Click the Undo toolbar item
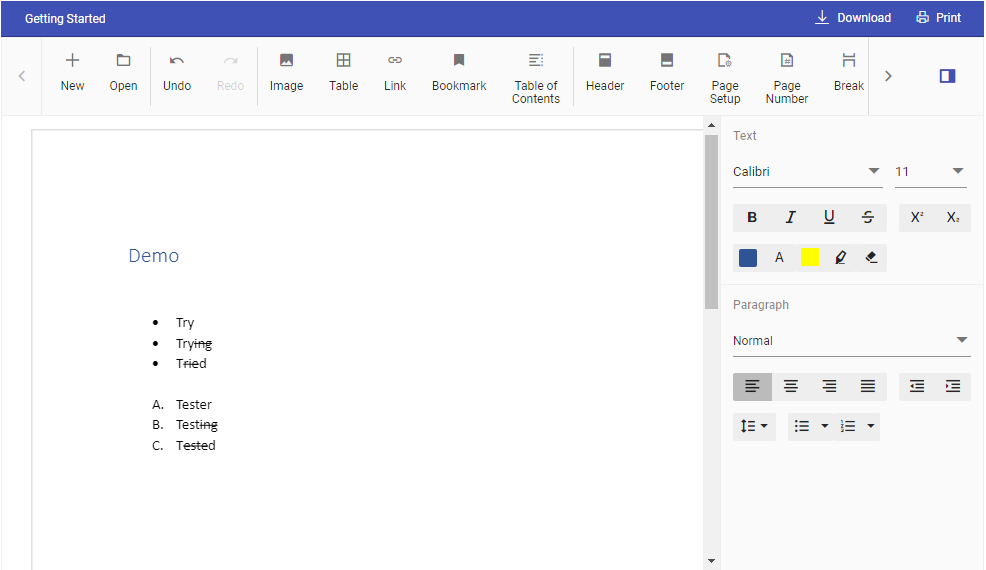Screen dimensions: 986x570 (177, 72)
